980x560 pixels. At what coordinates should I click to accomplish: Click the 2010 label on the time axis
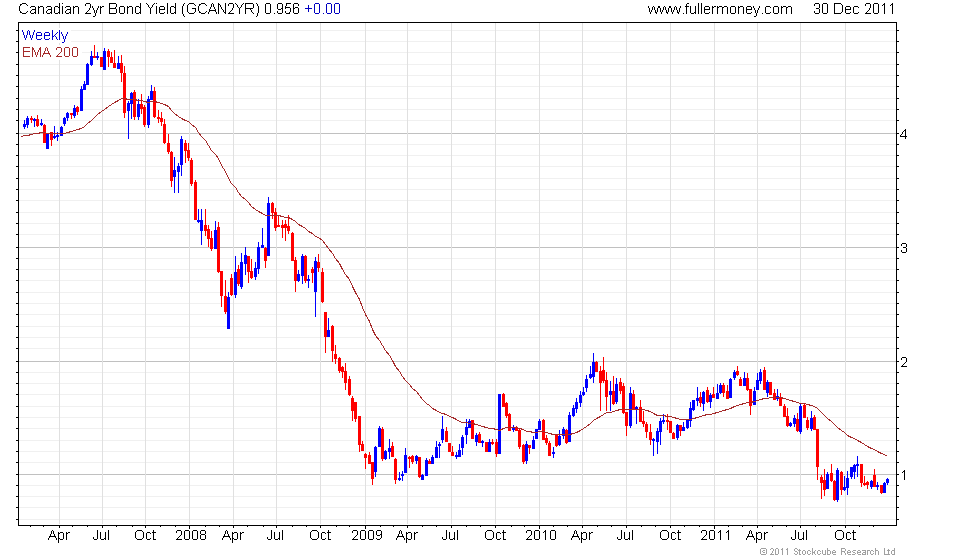point(541,535)
